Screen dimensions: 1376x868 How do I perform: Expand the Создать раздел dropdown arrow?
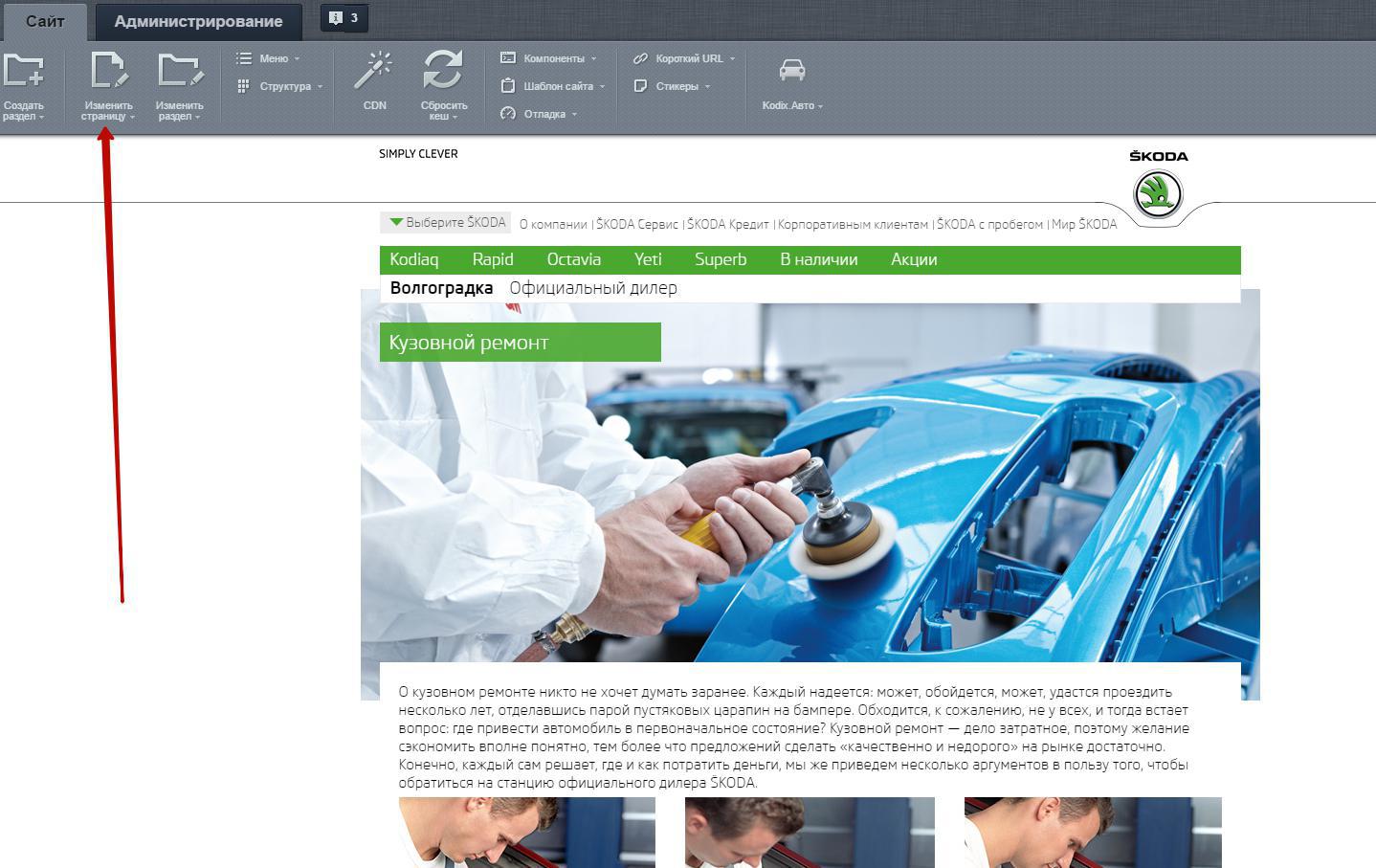point(41,118)
